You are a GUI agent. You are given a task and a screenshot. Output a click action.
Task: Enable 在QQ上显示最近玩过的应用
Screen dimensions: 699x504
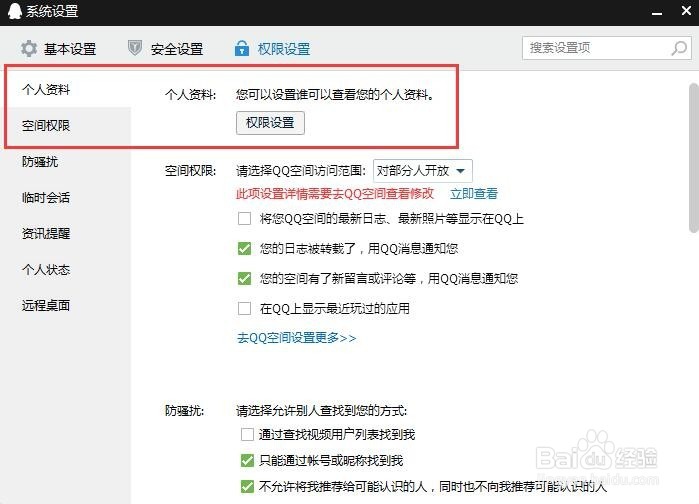tap(244, 308)
